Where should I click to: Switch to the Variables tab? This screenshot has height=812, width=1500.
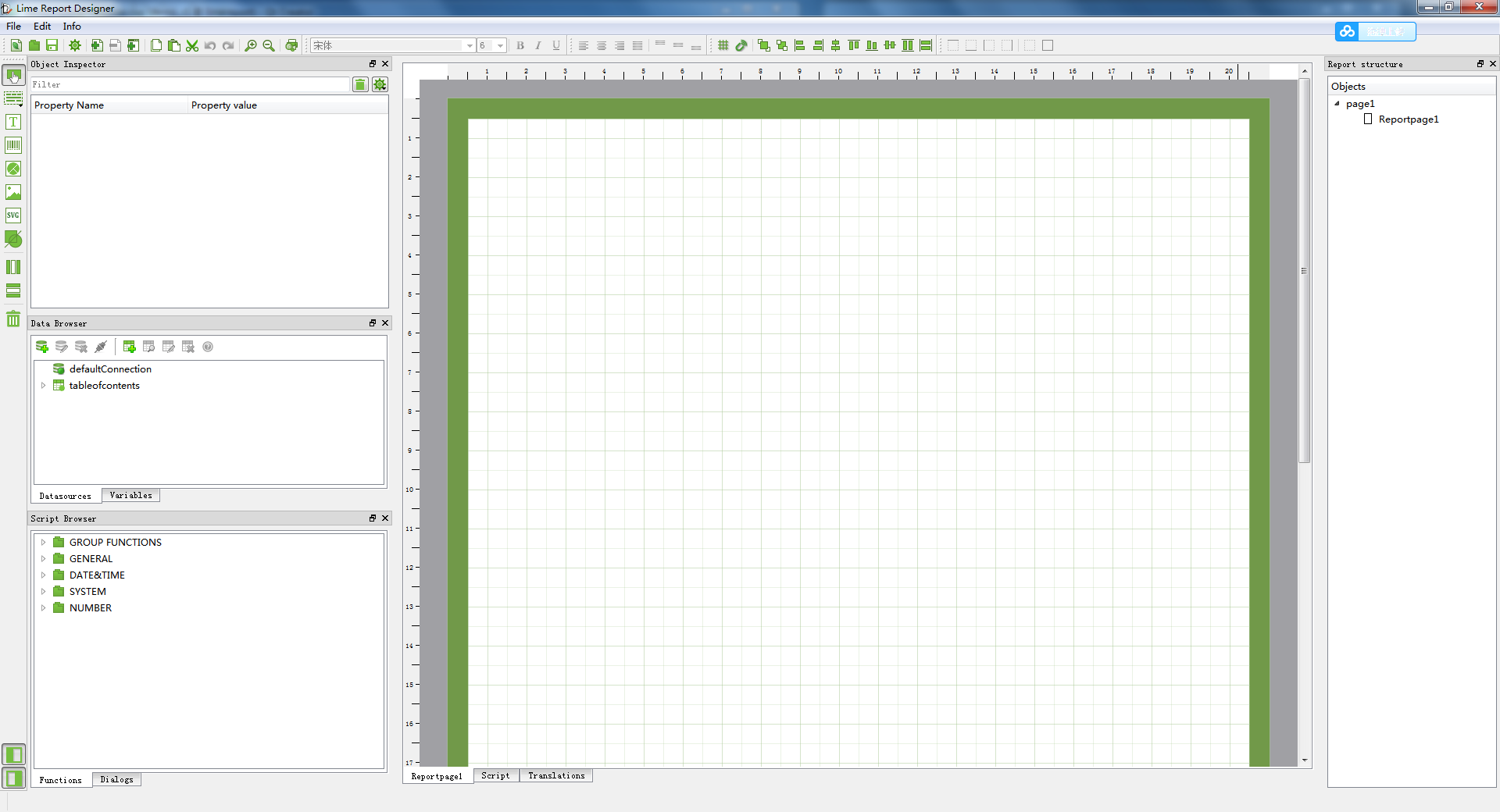(x=130, y=495)
